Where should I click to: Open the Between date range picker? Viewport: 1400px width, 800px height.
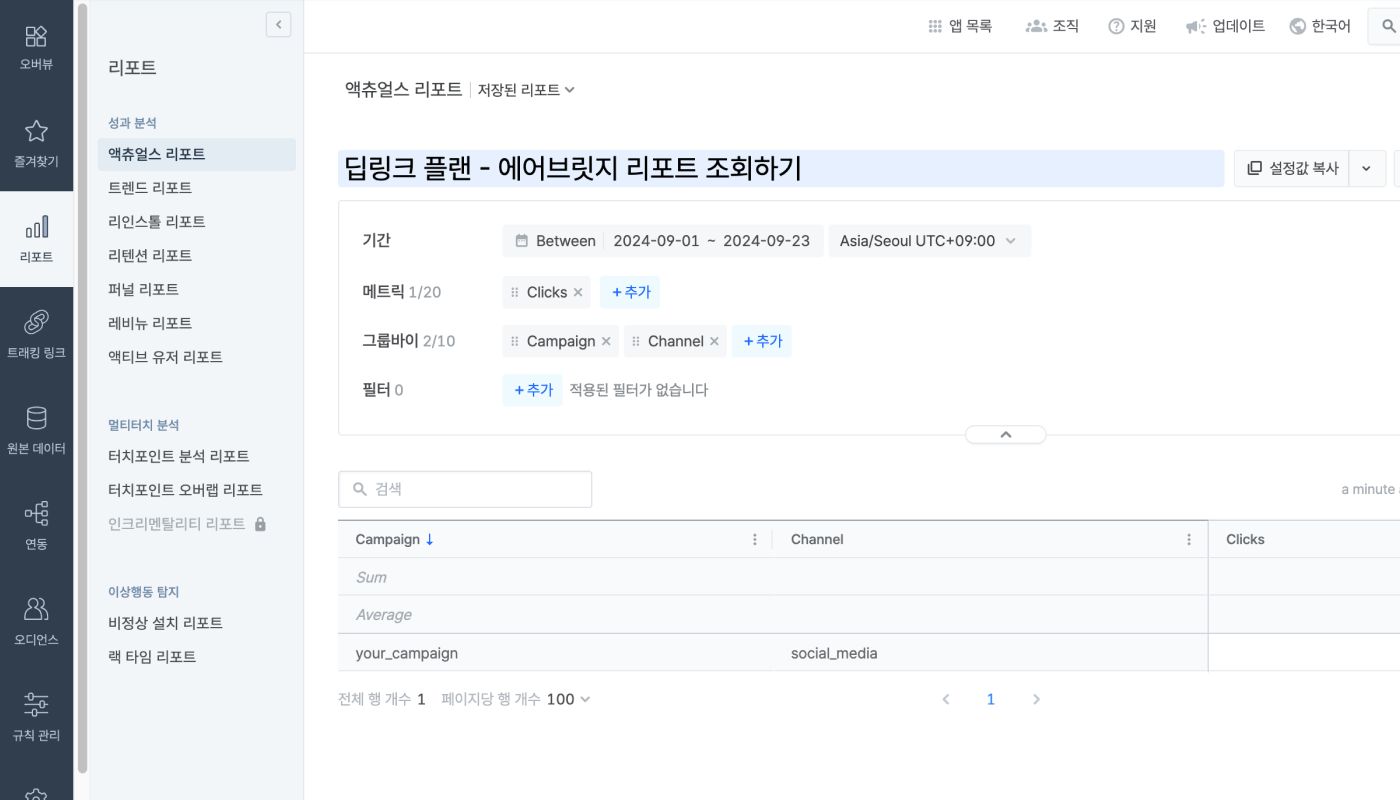point(663,241)
